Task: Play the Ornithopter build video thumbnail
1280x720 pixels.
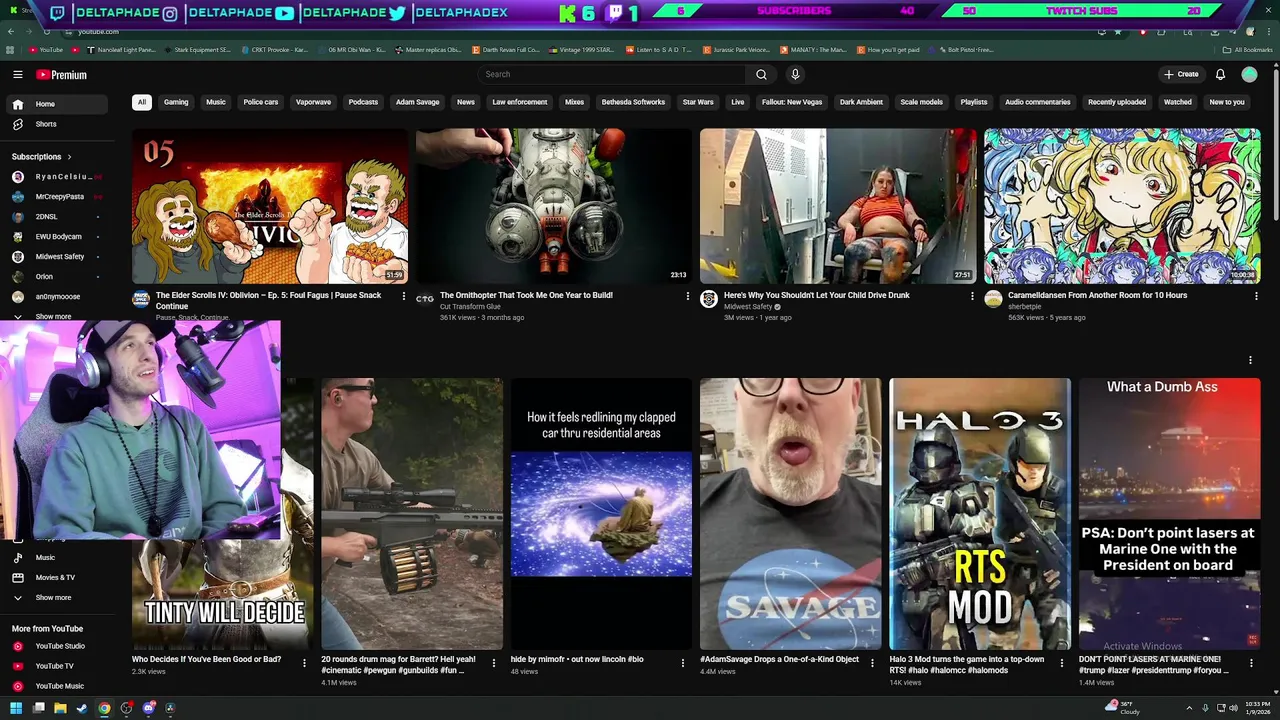Action: [x=554, y=206]
